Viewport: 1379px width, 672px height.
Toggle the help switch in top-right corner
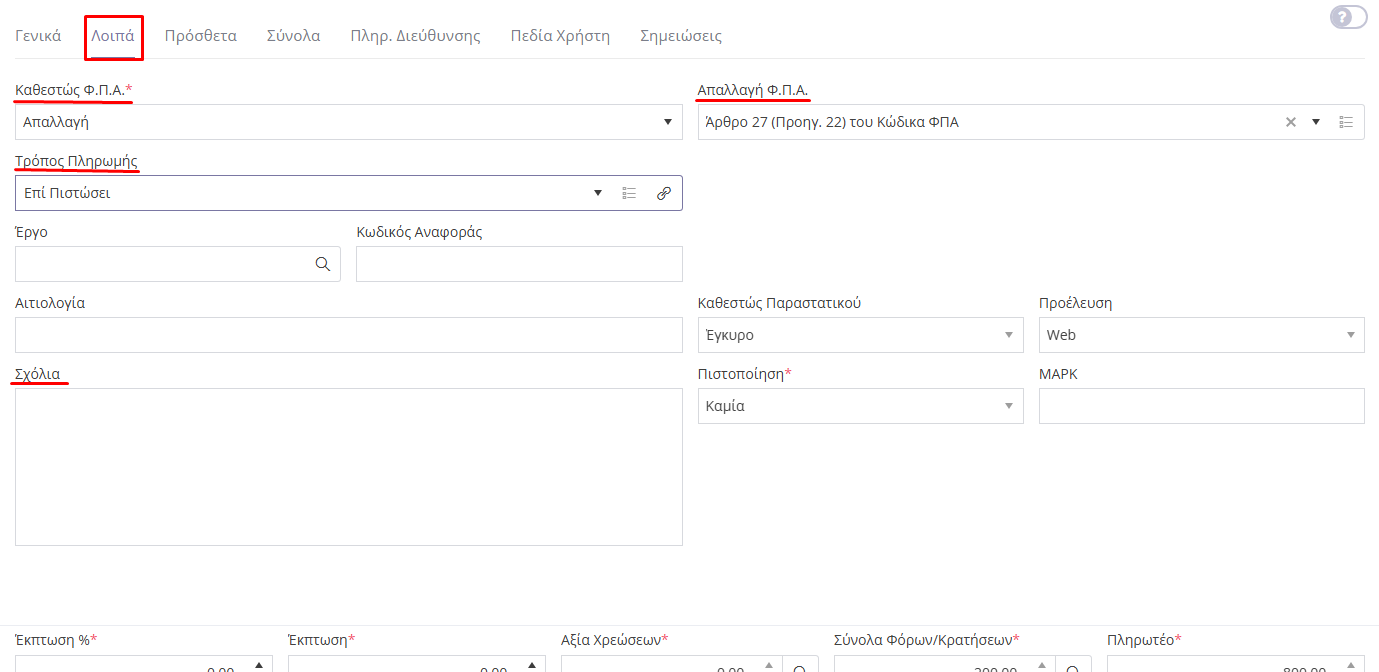[x=1348, y=17]
